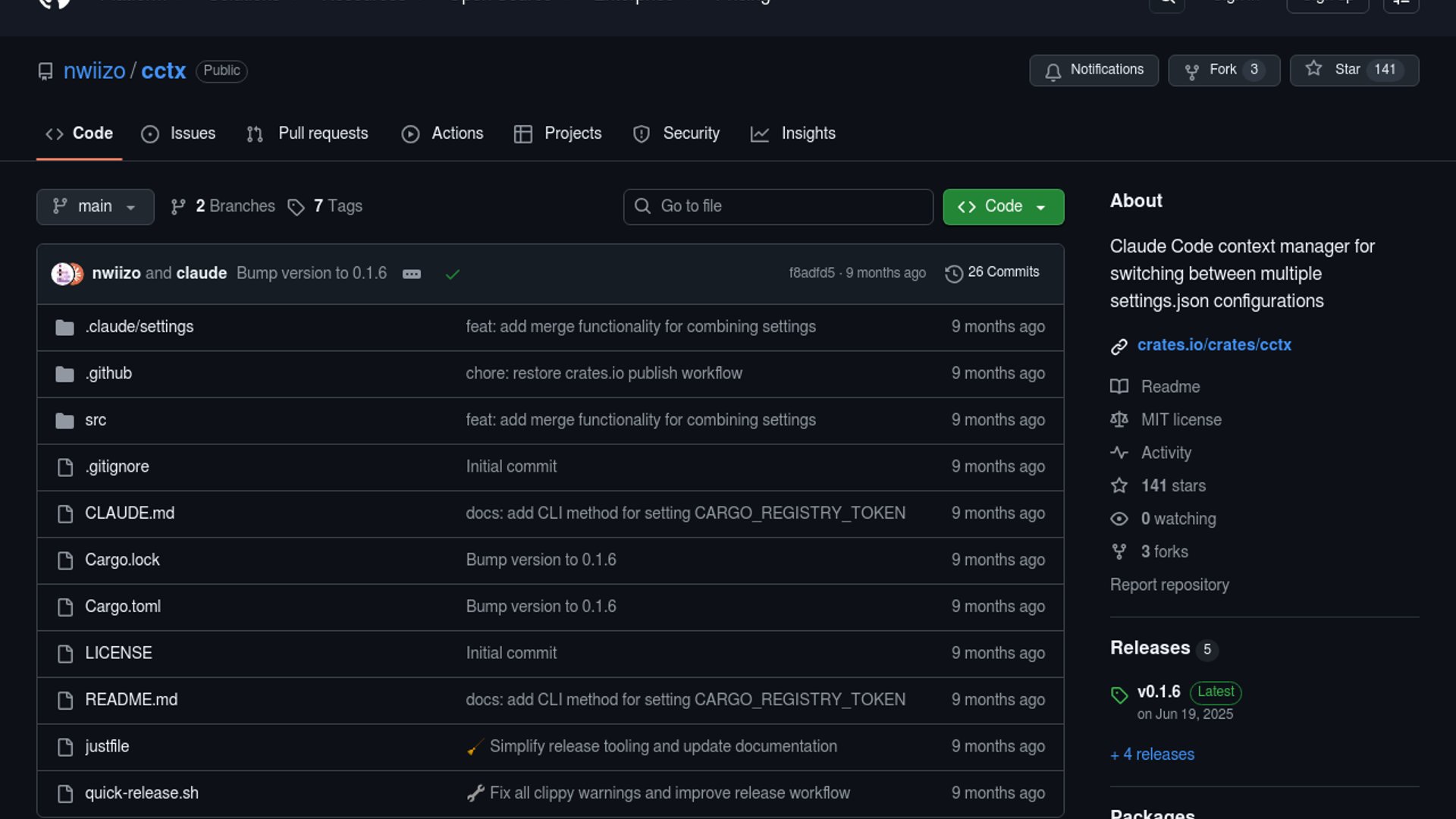Open the + 4 releases link
This screenshot has height=819, width=1456.
[x=1152, y=755]
